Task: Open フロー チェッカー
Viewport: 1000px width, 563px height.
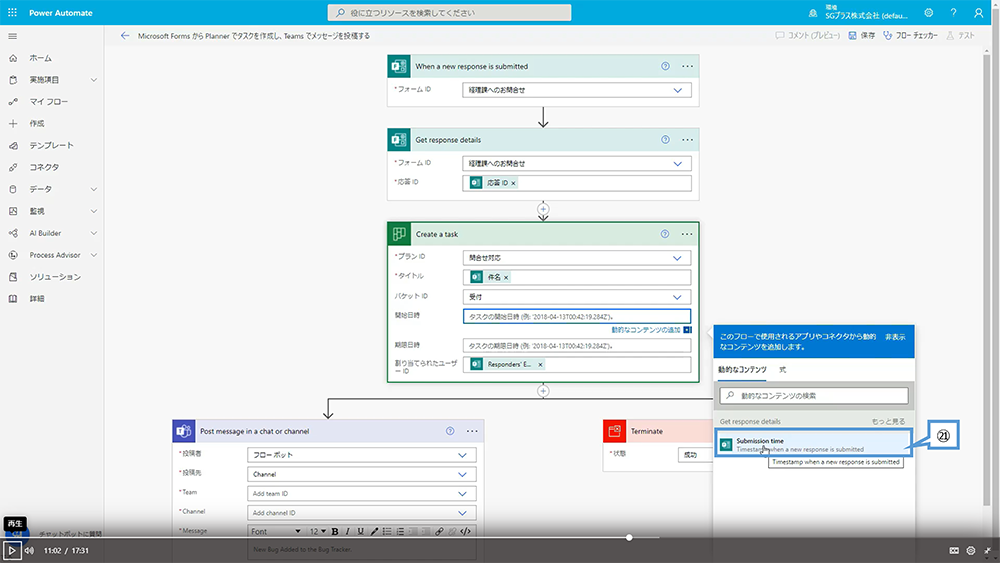Action: [x=910, y=36]
